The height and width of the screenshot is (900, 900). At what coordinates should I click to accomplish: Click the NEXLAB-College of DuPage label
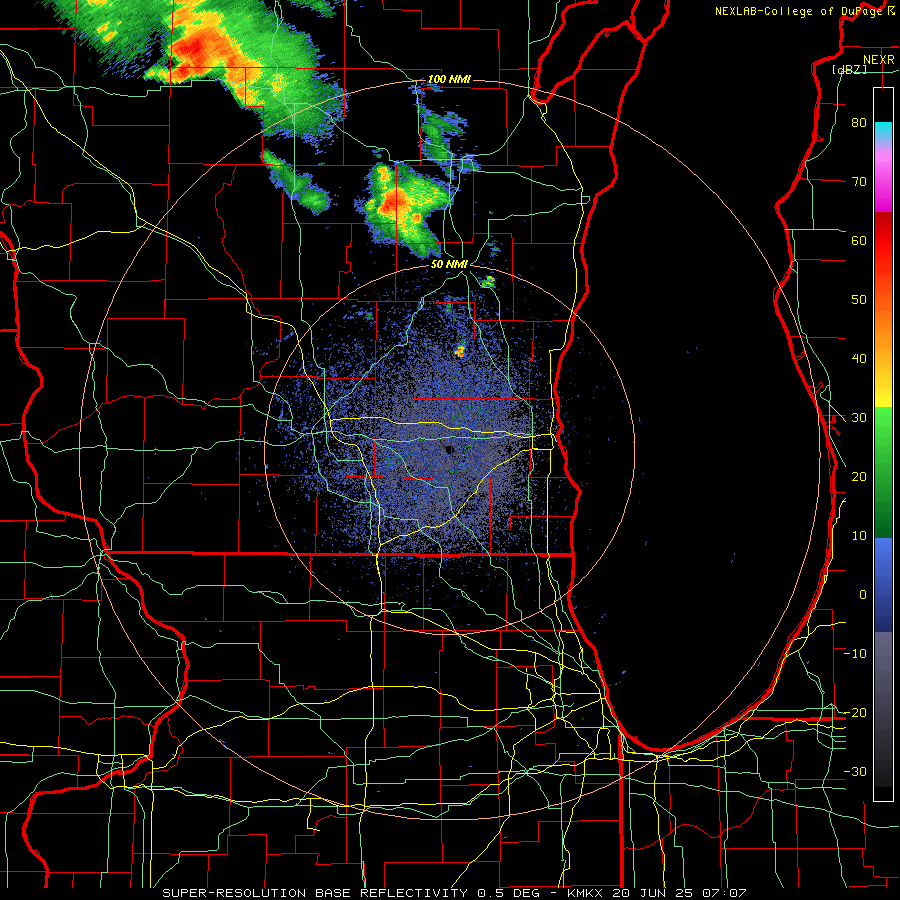[804, 11]
